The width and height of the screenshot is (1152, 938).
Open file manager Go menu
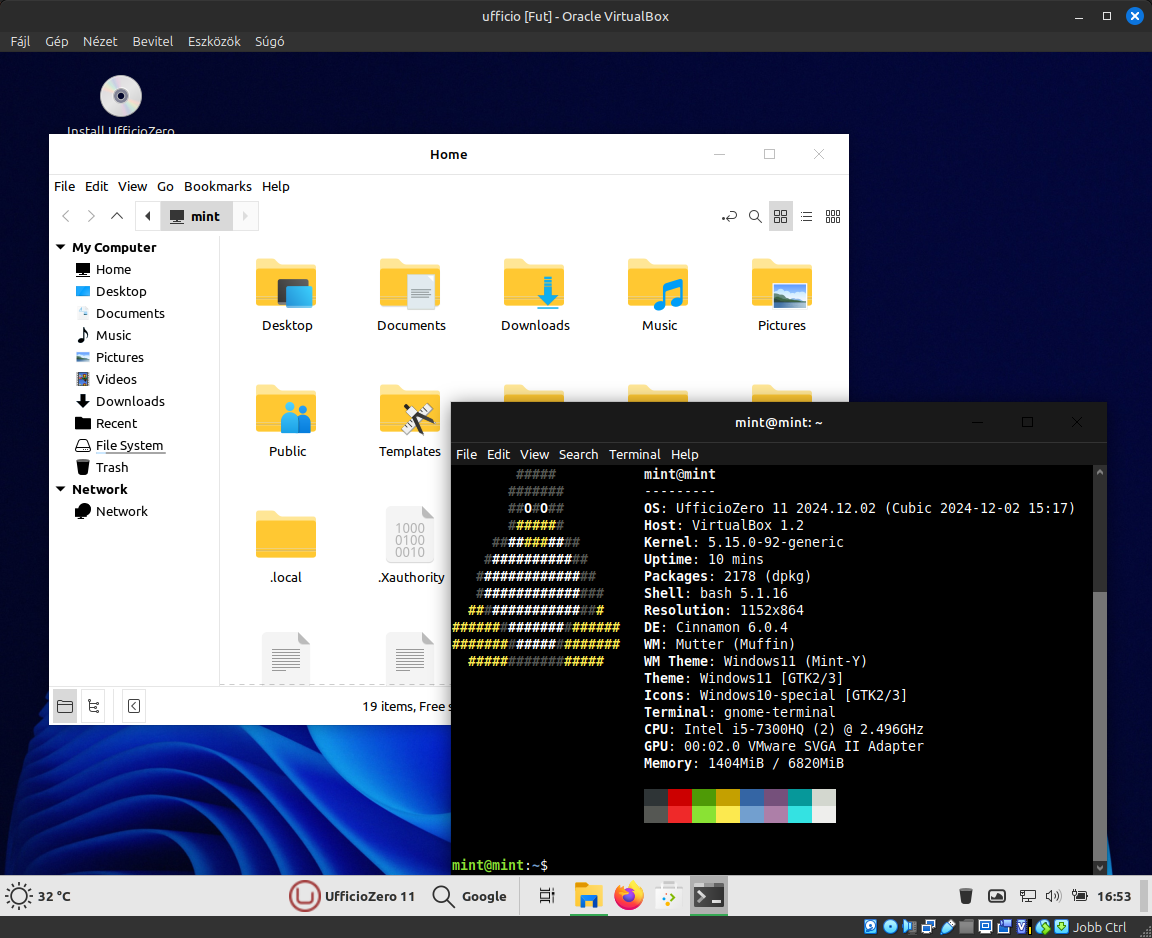click(x=165, y=187)
